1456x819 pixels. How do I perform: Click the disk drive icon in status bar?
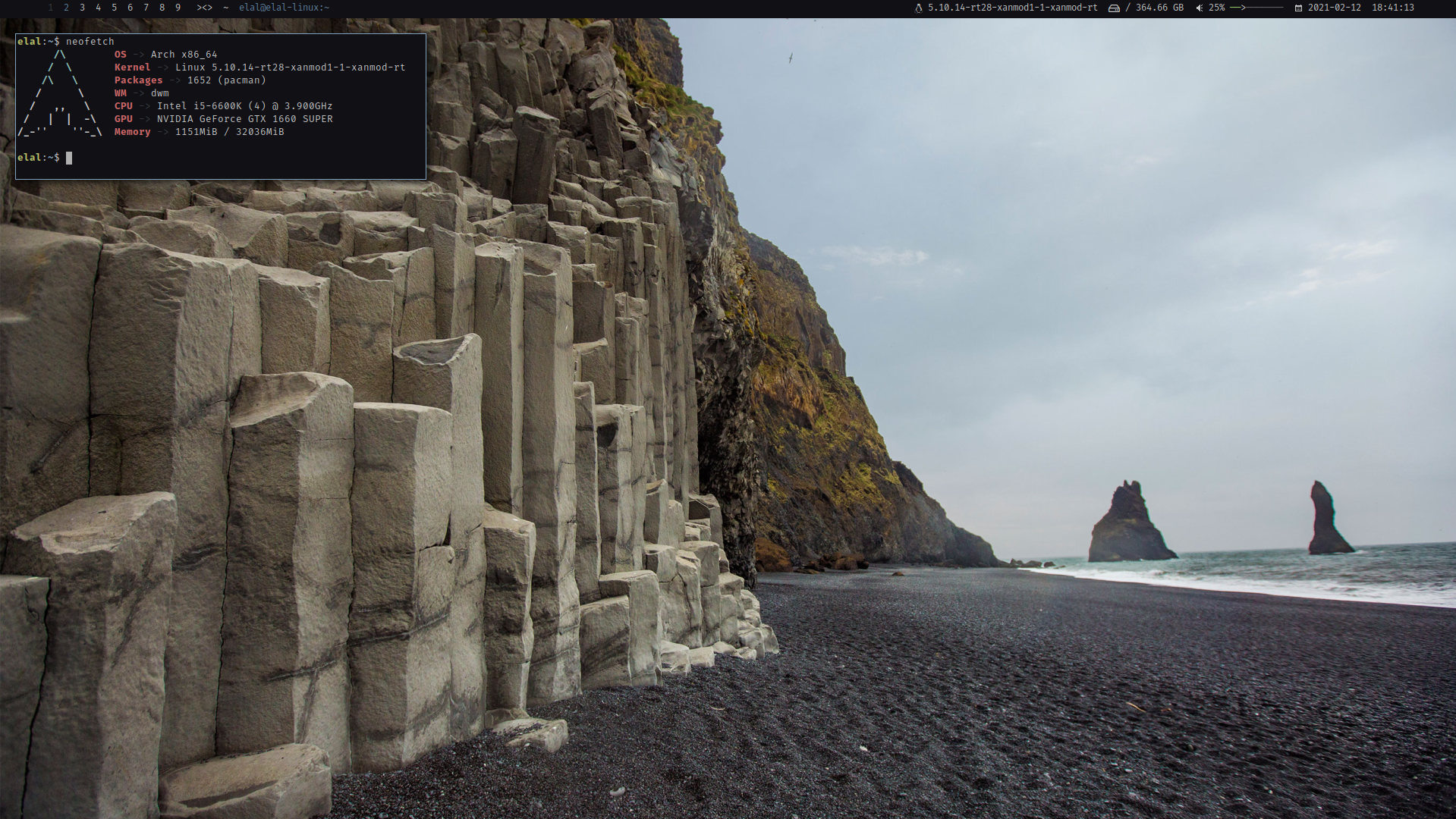click(x=1114, y=8)
